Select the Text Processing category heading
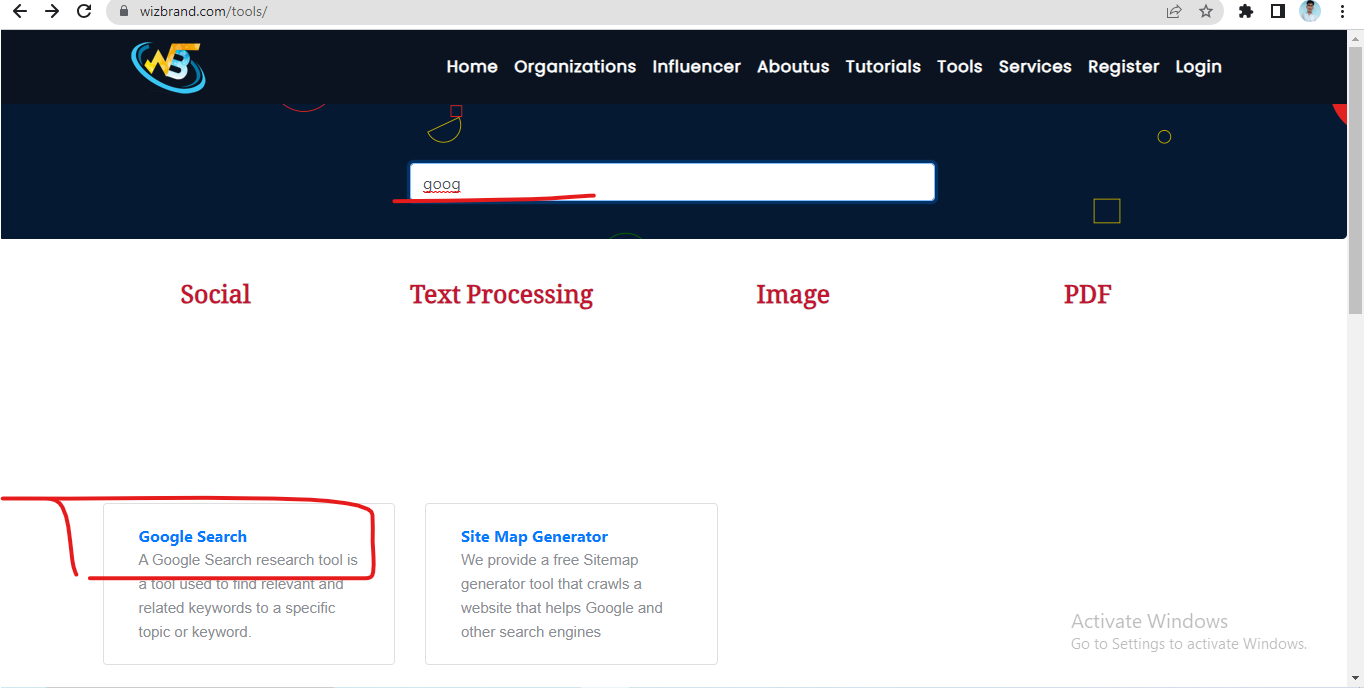 501,294
